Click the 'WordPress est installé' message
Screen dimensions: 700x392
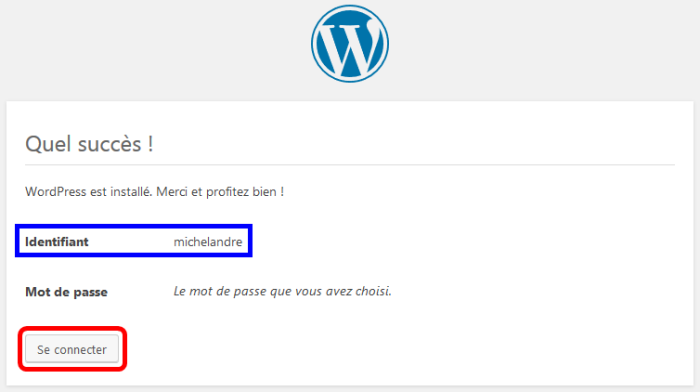[x=154, y=192]
